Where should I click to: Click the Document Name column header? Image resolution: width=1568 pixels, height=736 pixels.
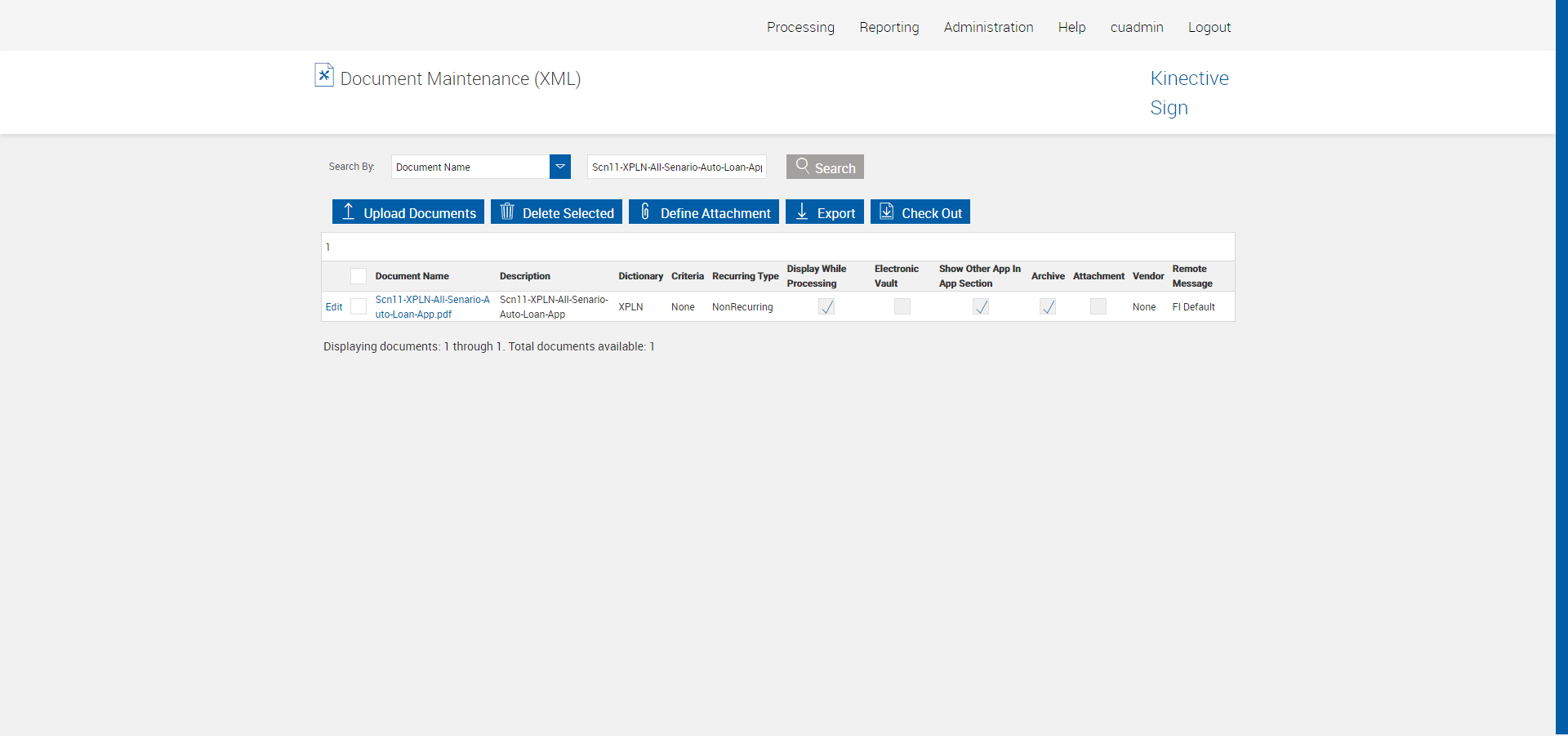click(x=412, y=276)
